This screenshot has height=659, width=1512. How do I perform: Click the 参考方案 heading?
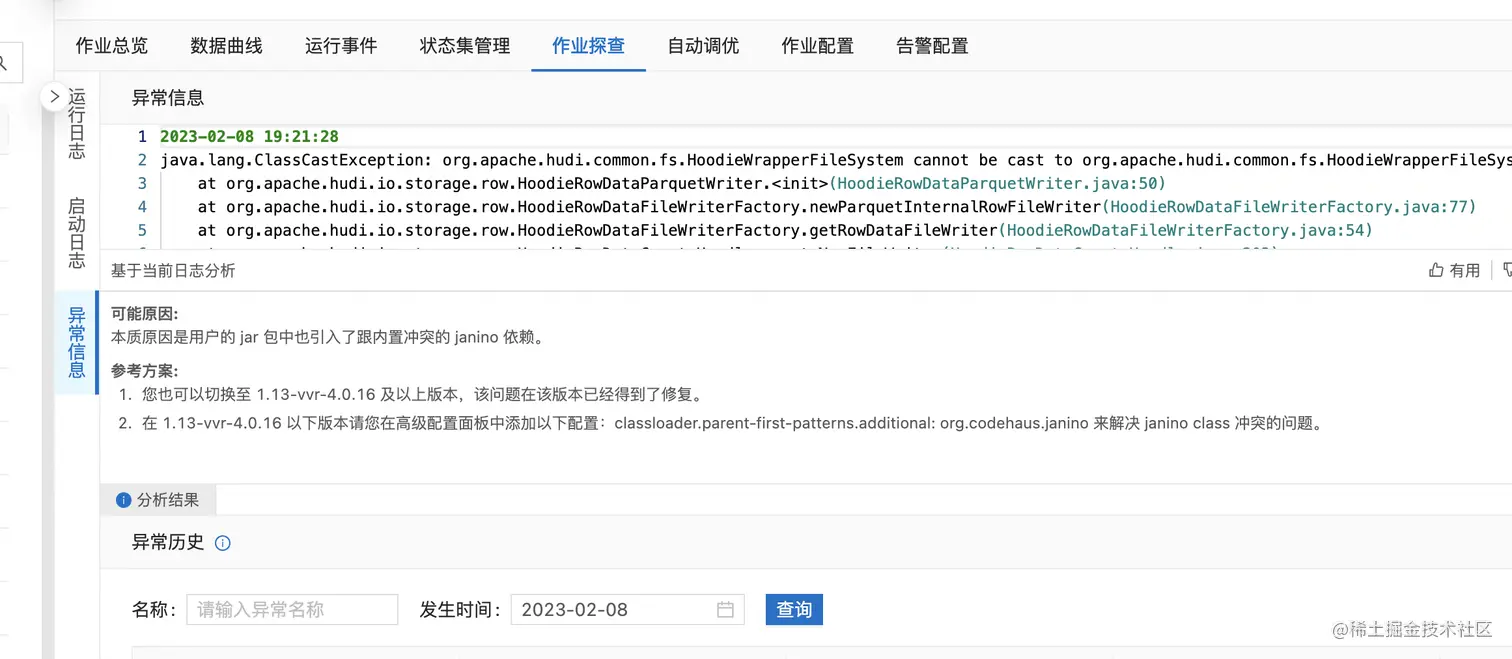(144, 370)
